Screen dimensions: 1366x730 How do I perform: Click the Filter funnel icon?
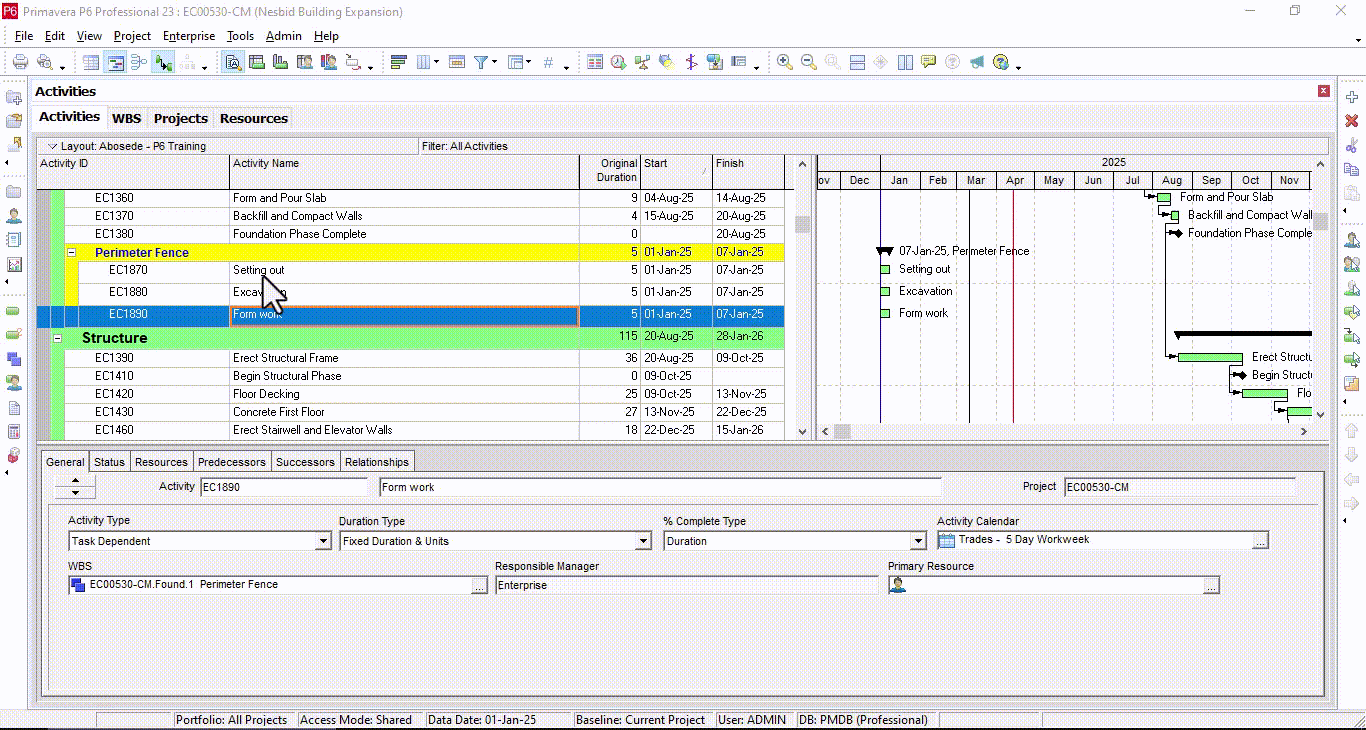481,62
